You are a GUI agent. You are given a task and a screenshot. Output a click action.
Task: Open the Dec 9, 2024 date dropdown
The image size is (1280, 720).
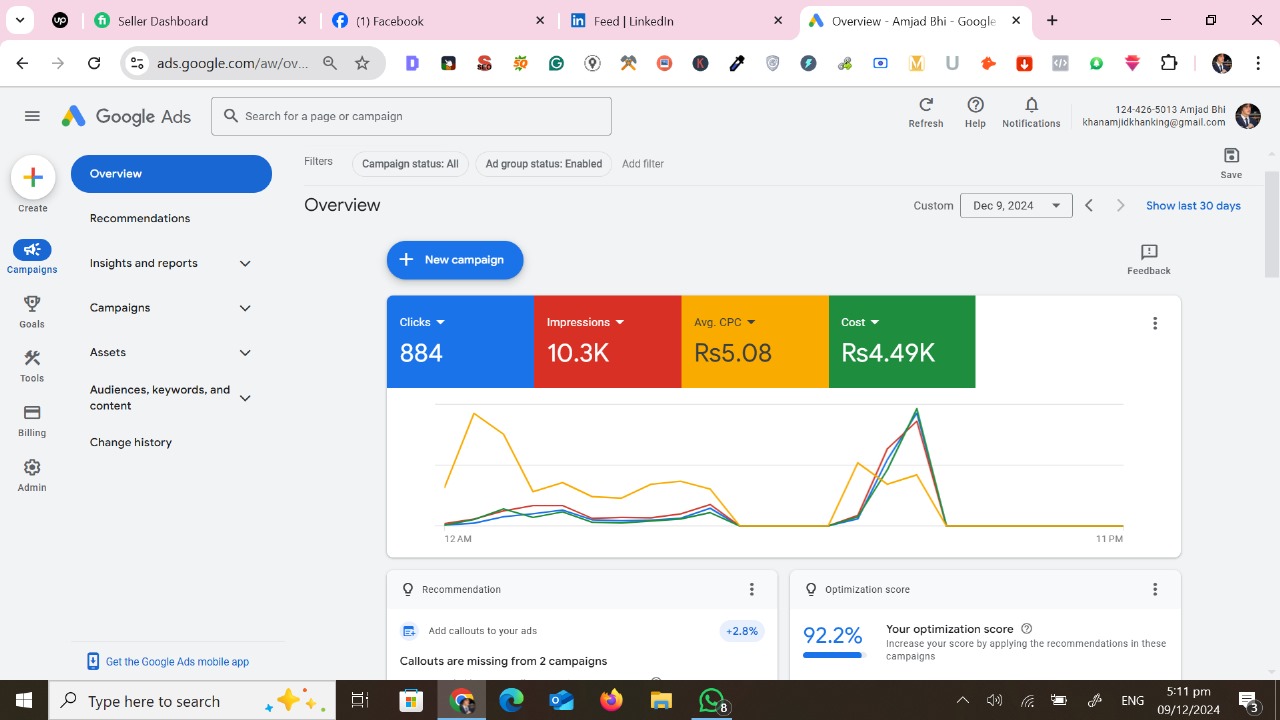click(x=1015, y=206)
